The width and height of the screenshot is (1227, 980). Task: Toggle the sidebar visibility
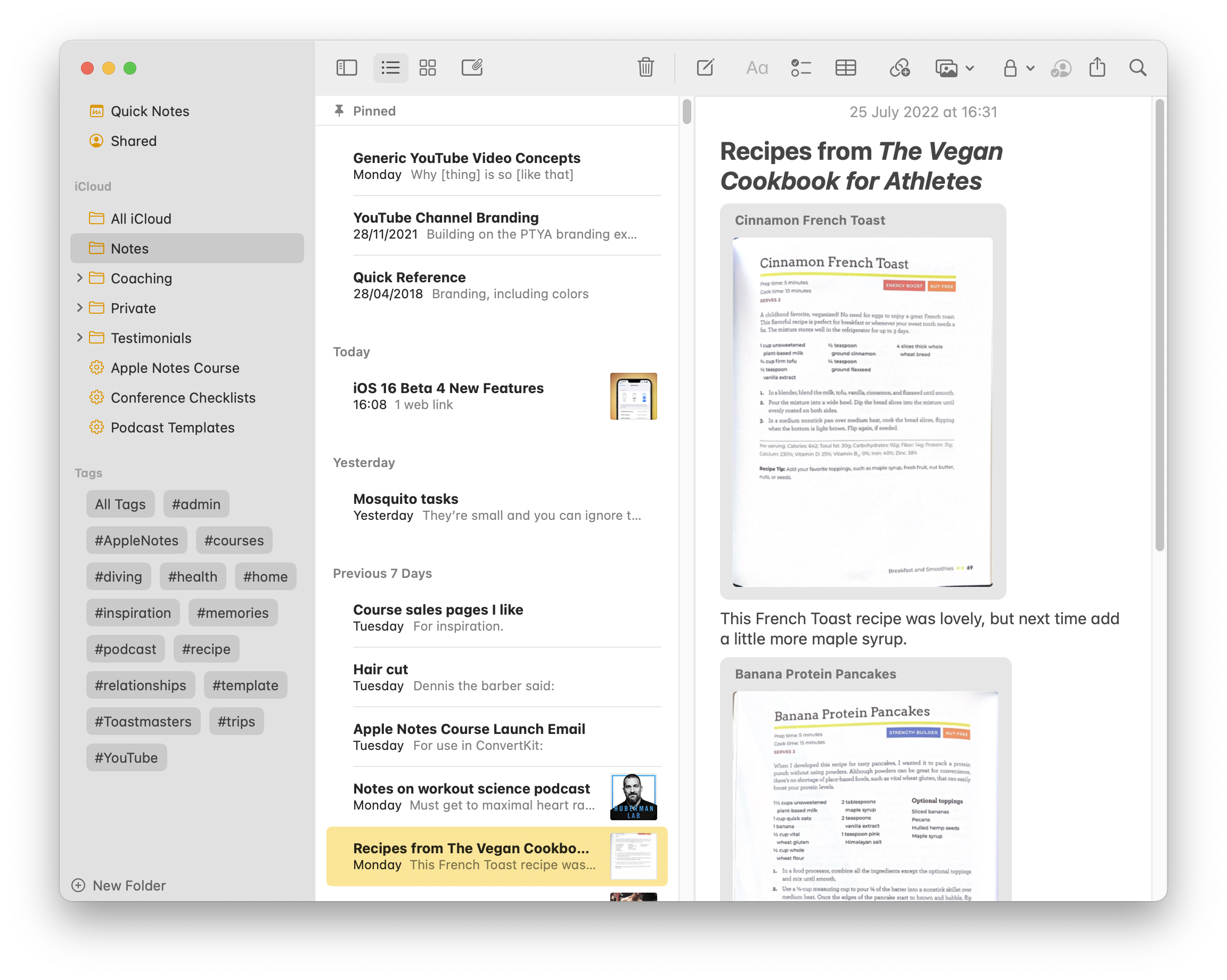pyautogui.click(x=347, y=67)
